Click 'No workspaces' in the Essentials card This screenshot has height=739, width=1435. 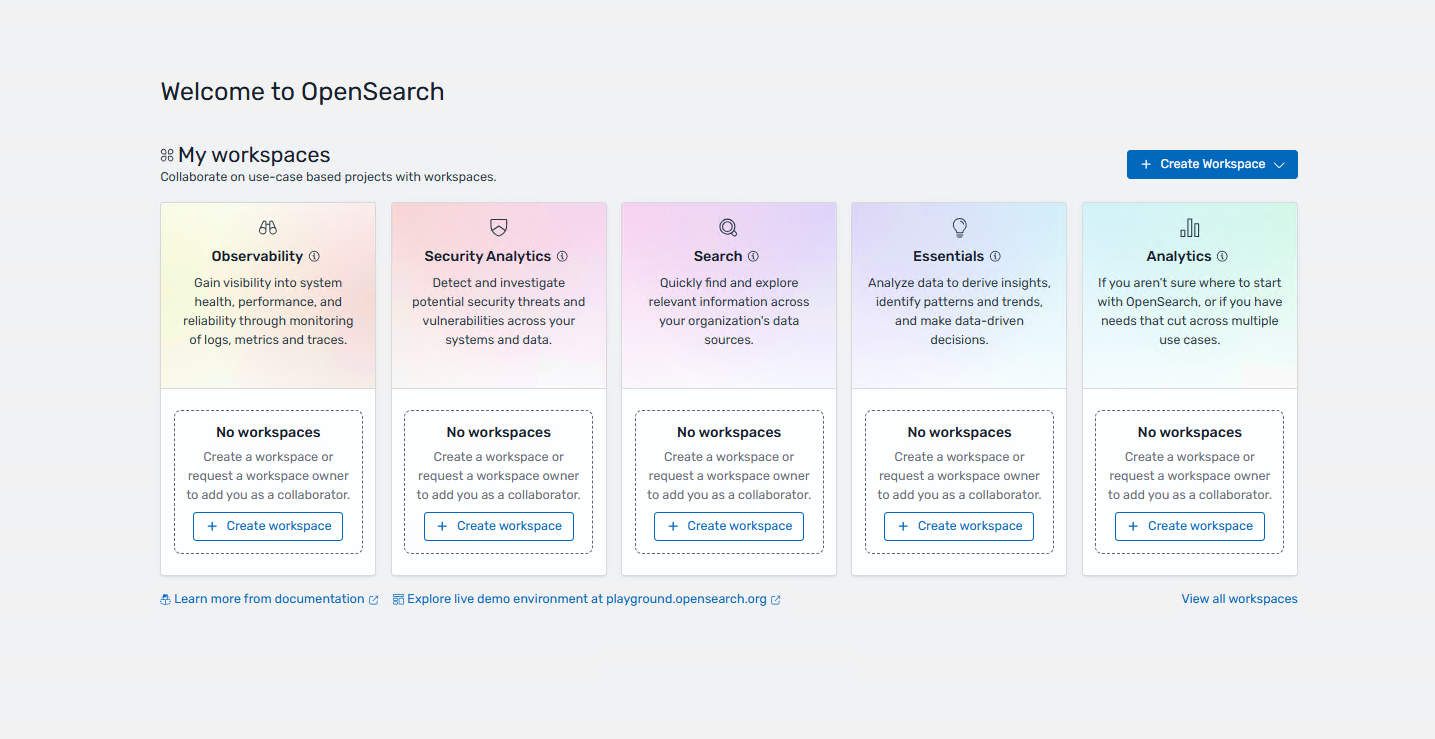959,432
